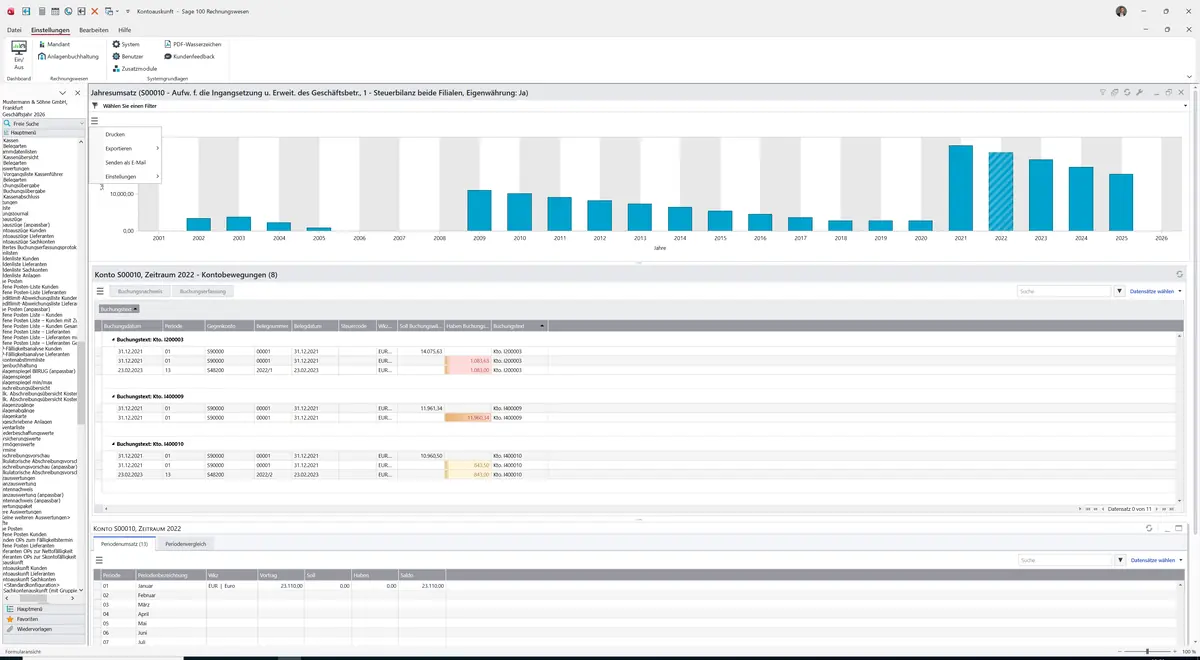Screen dimensions: 1200x660
Task: Open Kontobewegungen hamburger menu
Action: pyautogui.click(x=100, y=291)
